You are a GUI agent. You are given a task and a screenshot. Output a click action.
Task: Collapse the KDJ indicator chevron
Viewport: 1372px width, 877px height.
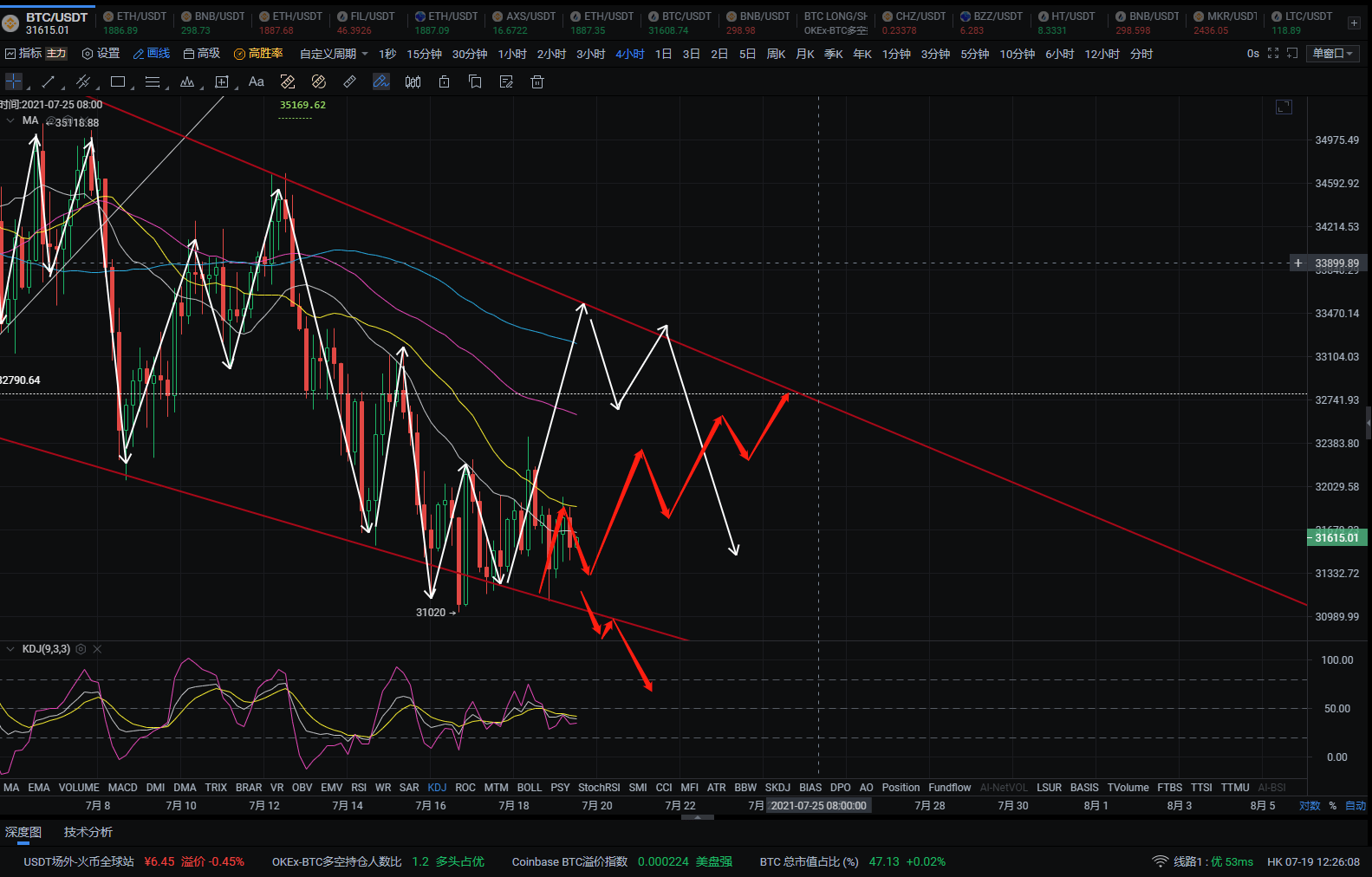click(x=10, y=649)
